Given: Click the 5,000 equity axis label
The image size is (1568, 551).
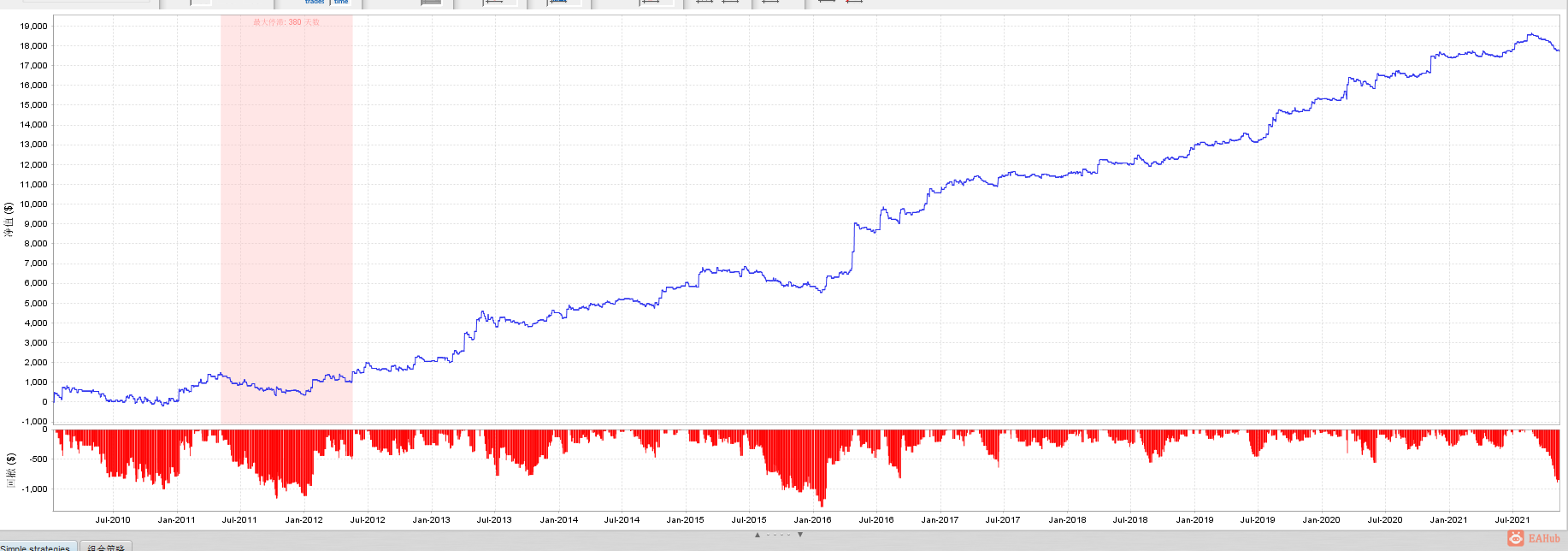Looking at the screenshot, I should click(36, 304).
